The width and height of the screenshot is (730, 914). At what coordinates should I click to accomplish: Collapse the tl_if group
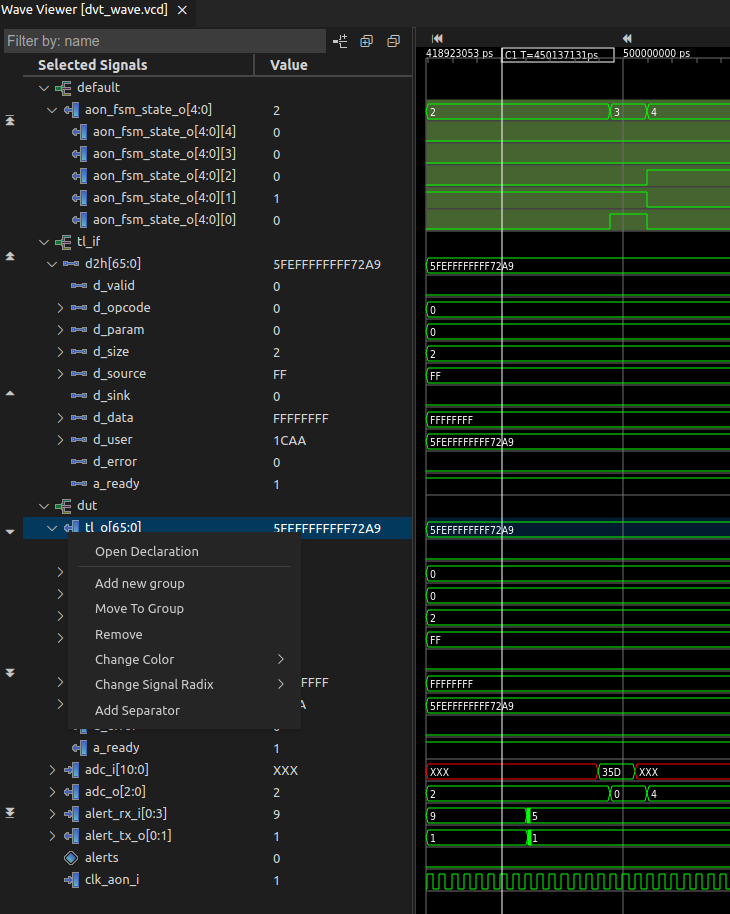point(44,242)
